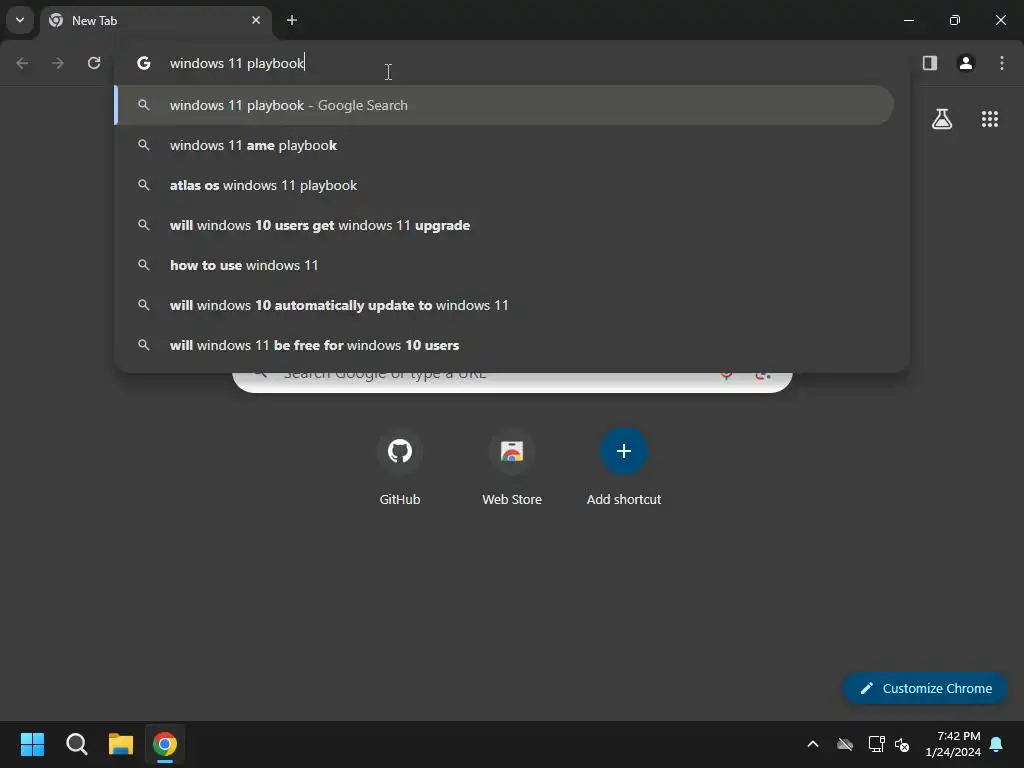Screen dimensions: 1024x768
Task: Click the Chrome taskbar icon
Action: pos(165,744)
